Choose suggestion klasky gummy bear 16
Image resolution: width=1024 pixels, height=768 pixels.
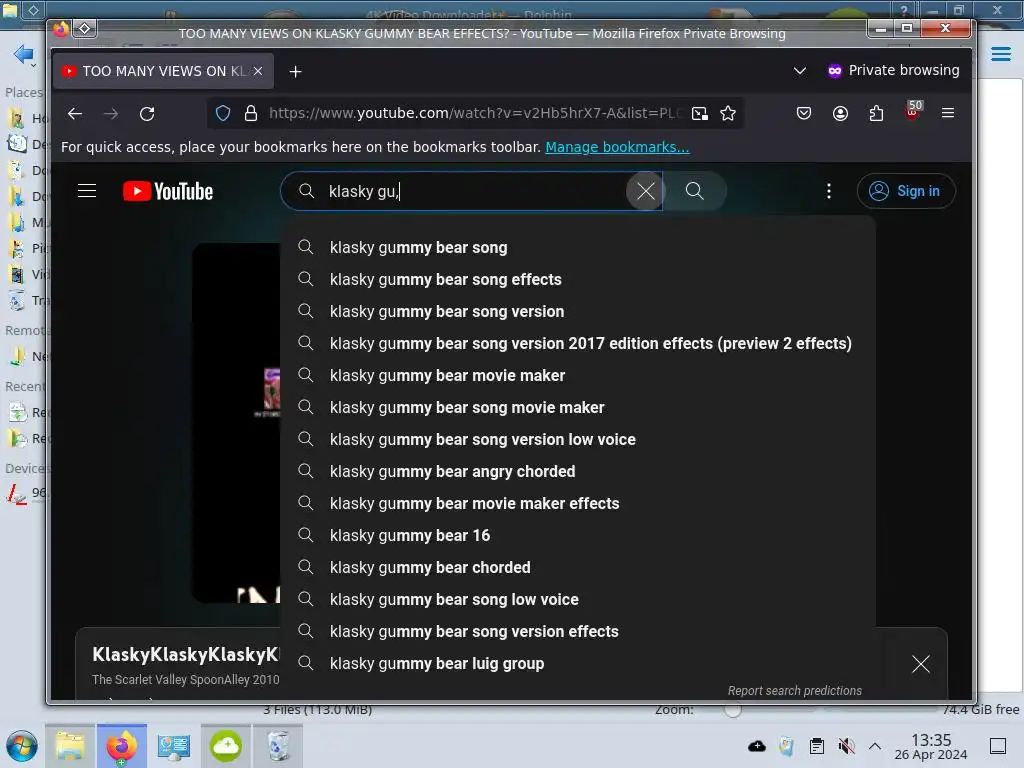577,536
